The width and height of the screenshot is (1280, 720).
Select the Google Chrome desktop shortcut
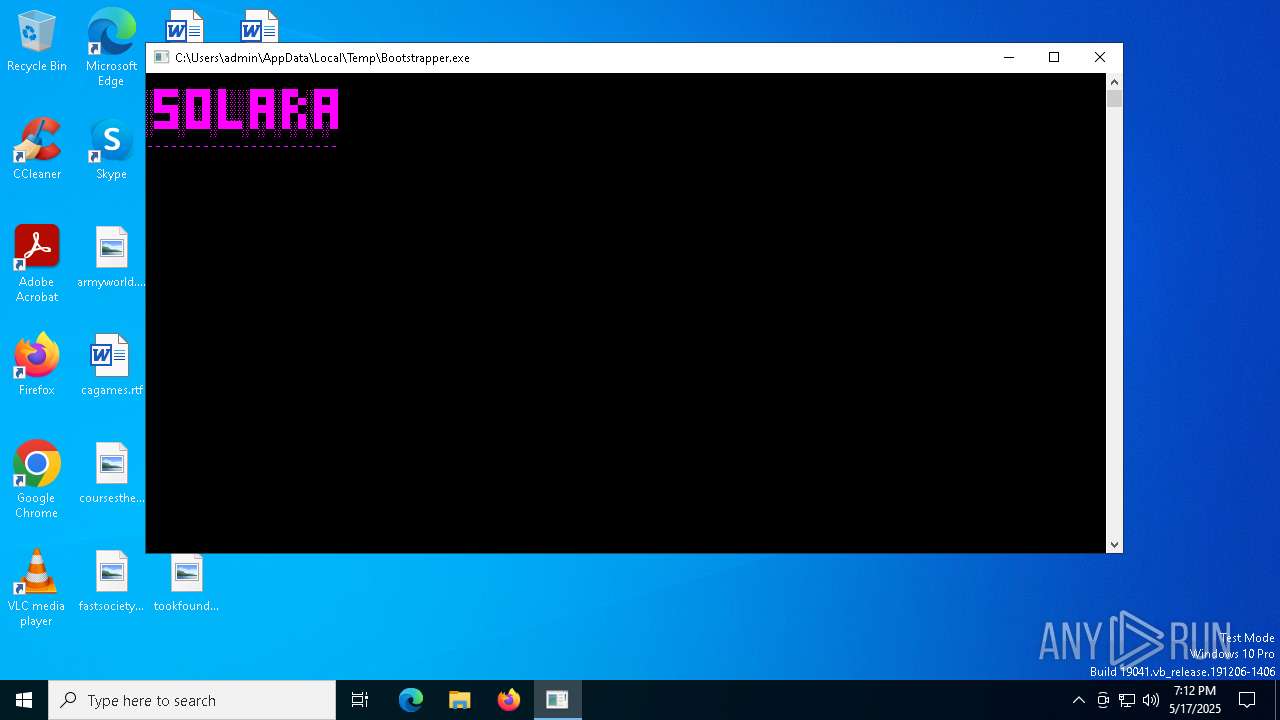pos(37,480)
